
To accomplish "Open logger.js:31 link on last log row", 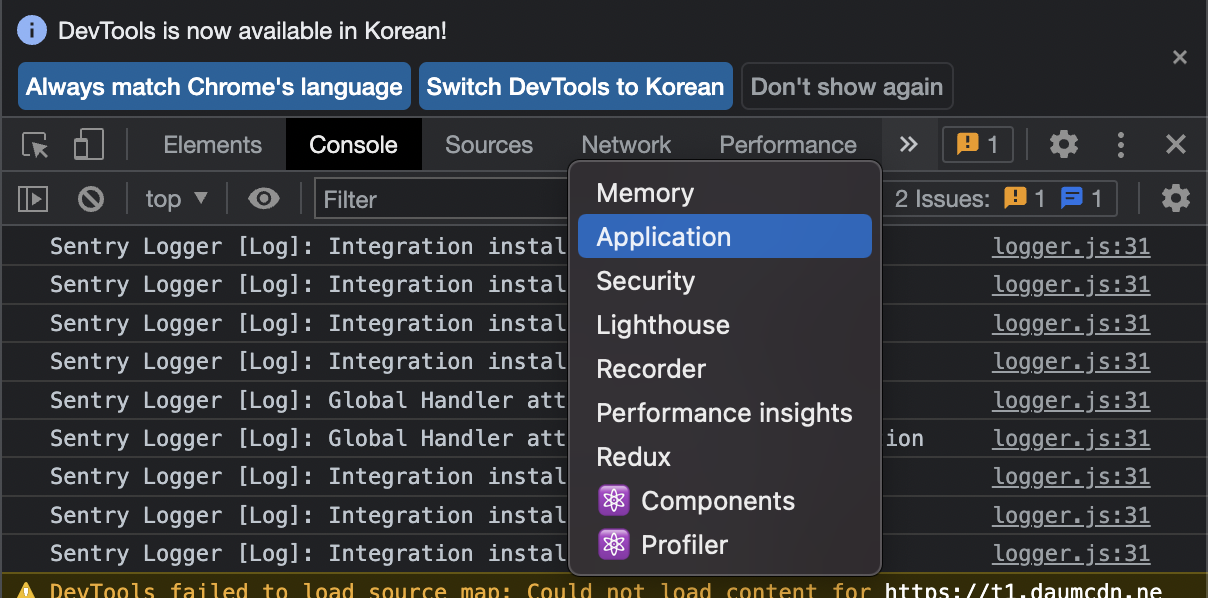I will tap(1071, 554).
